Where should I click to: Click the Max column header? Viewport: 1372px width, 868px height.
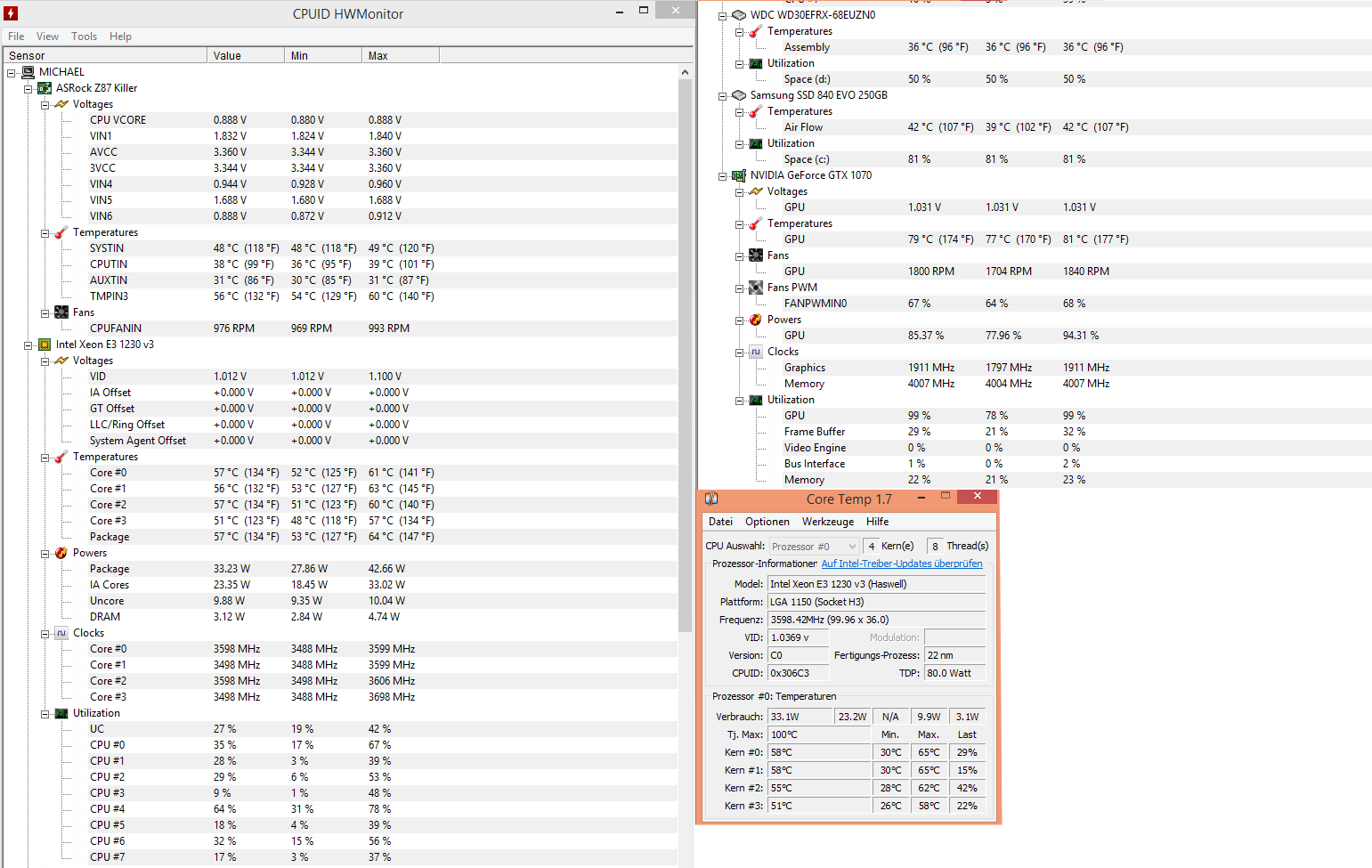click(x=401, y=55)
